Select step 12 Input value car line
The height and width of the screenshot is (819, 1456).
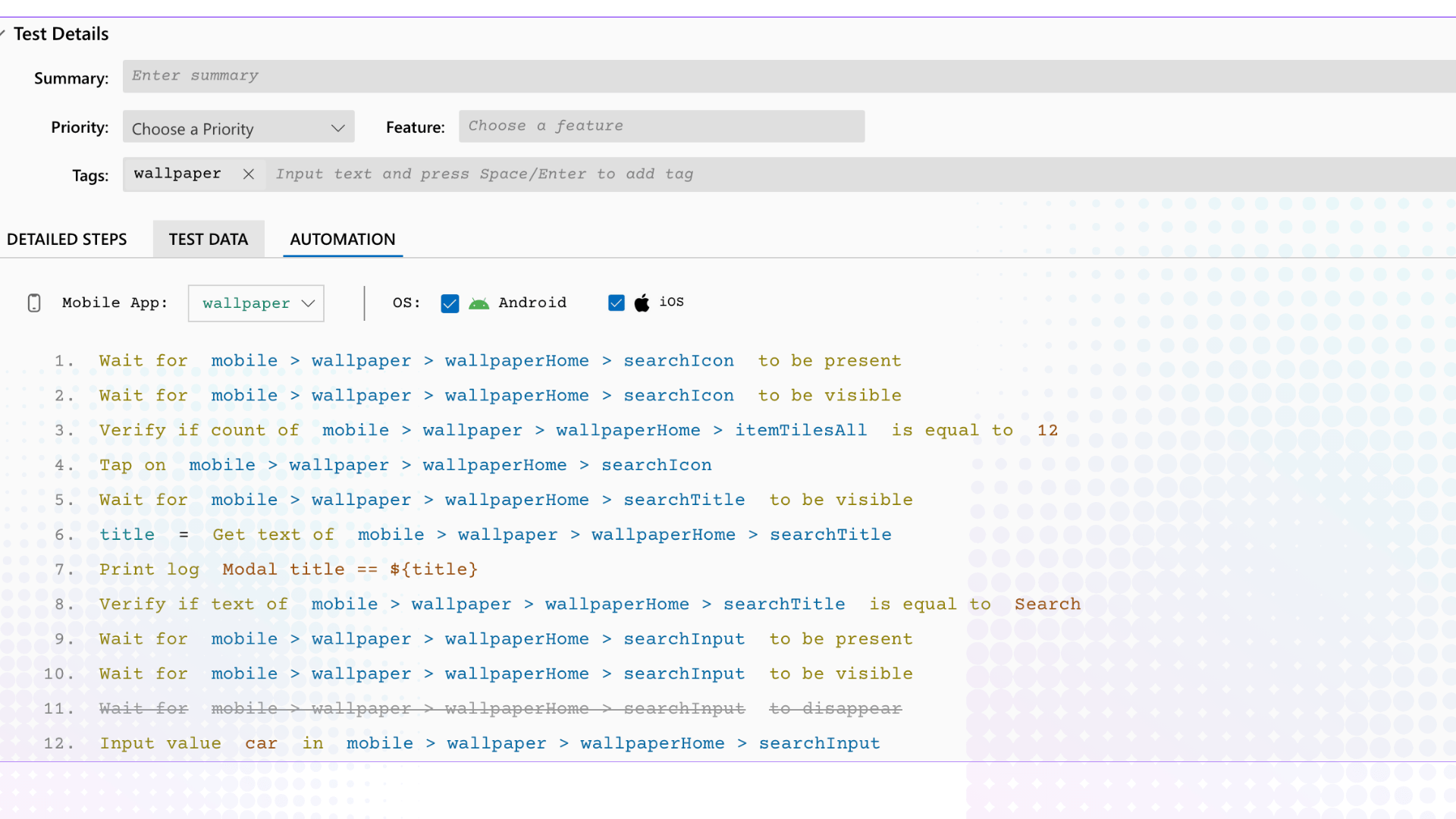pyautogui.click(x=489, y=743)
